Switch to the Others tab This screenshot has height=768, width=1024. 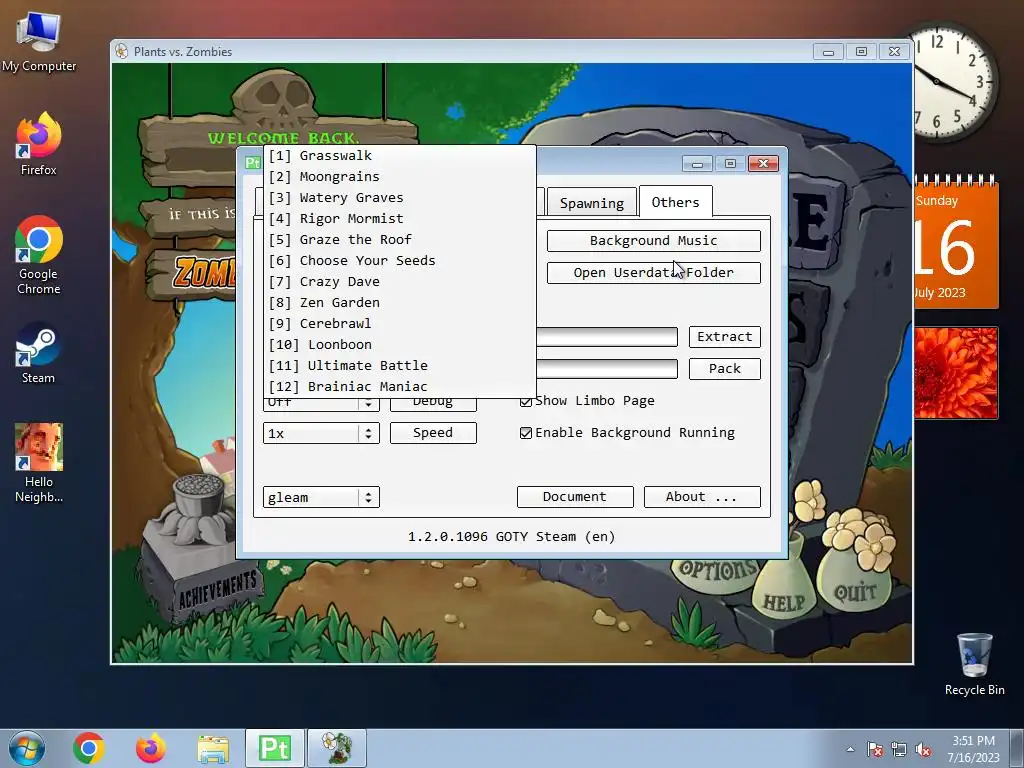pos(675,202)
